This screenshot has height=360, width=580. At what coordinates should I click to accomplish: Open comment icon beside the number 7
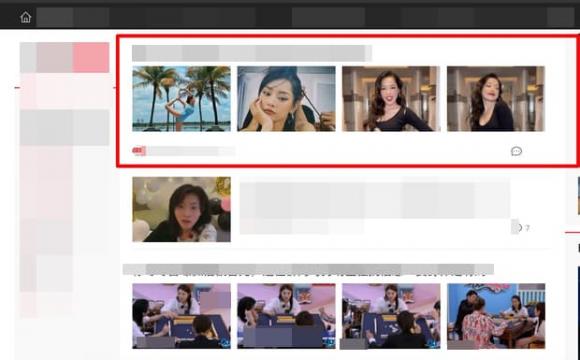[518, 228]
